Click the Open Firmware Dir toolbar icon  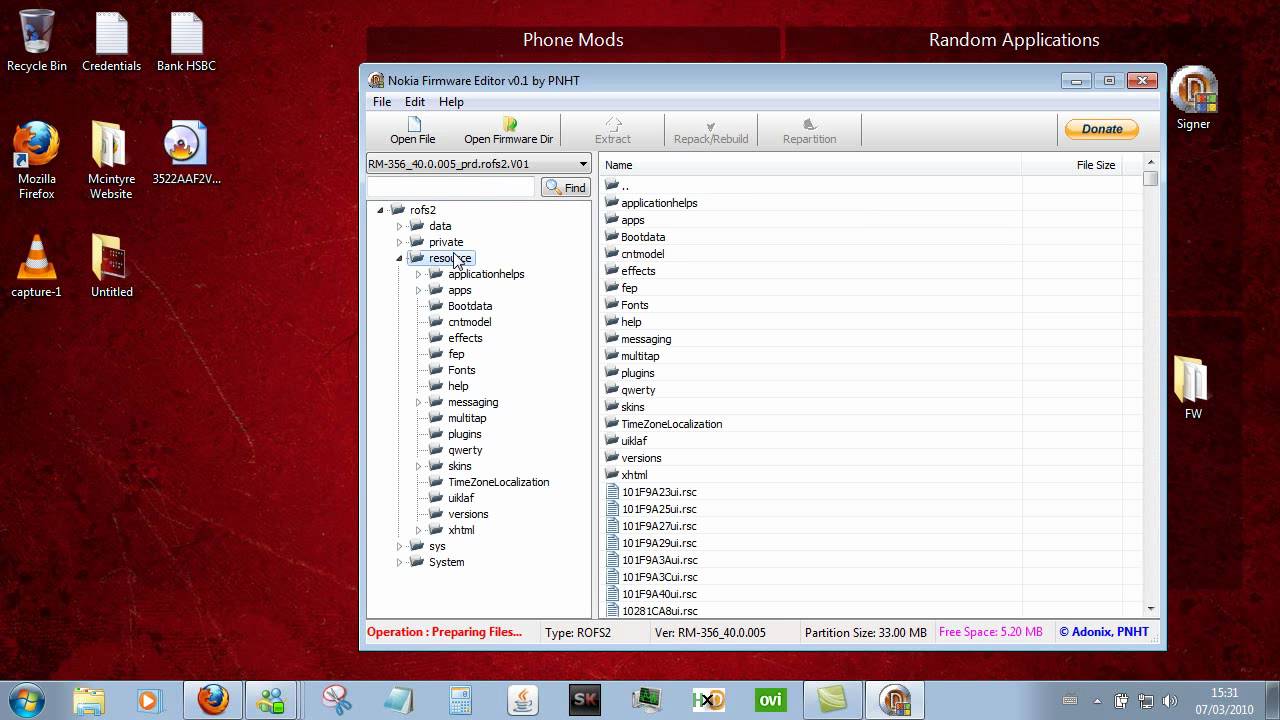coord(509,124)
